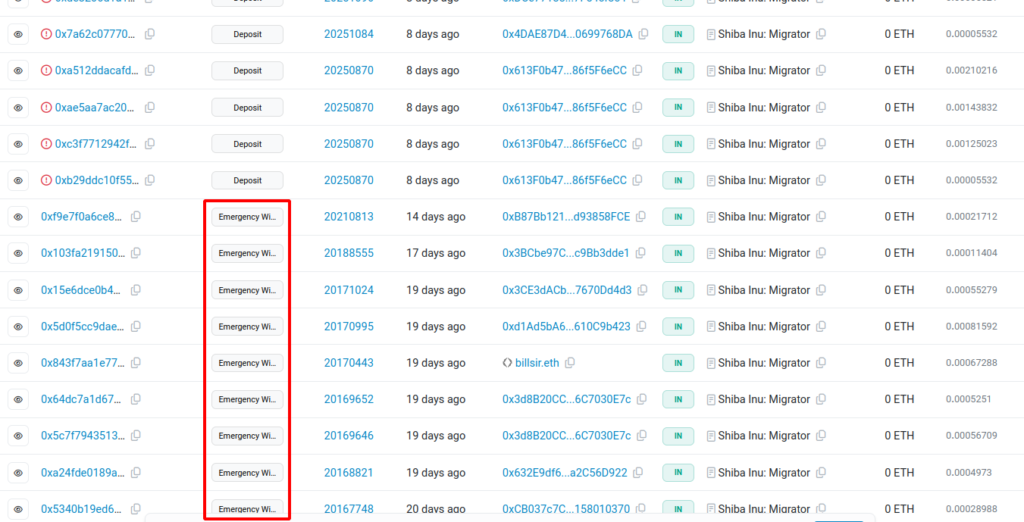Open the billsir.eth sender address

pyautogui.click(x=537, y=363)
